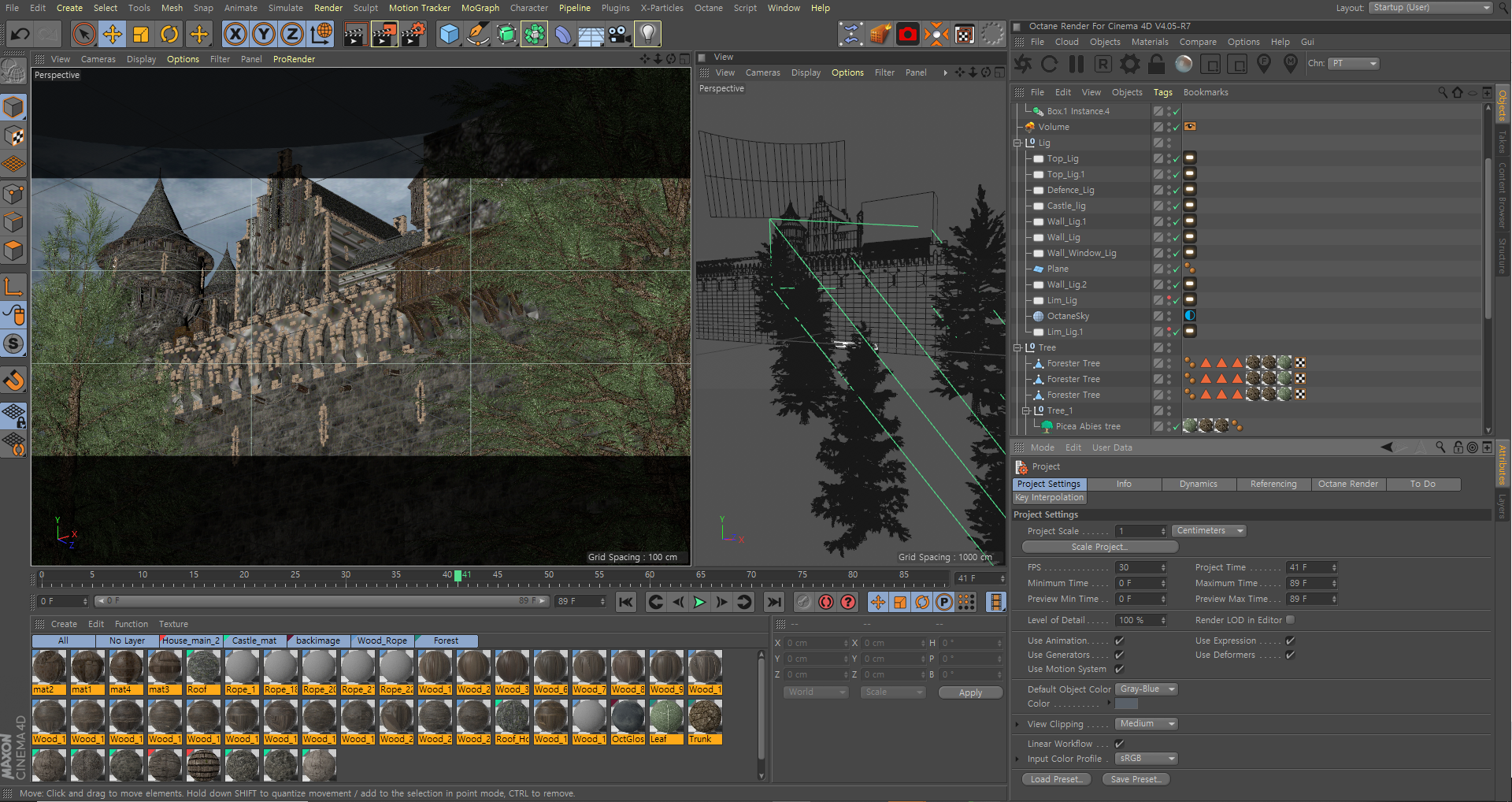
Task: Select the Rotate tool icon
Action: pos(169,34)
